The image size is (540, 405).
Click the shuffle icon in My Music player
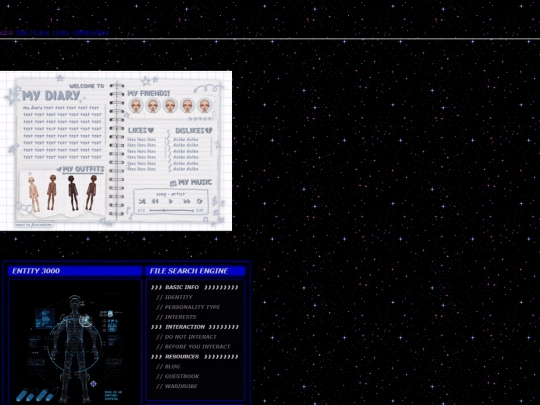click(x=142, y=201)
